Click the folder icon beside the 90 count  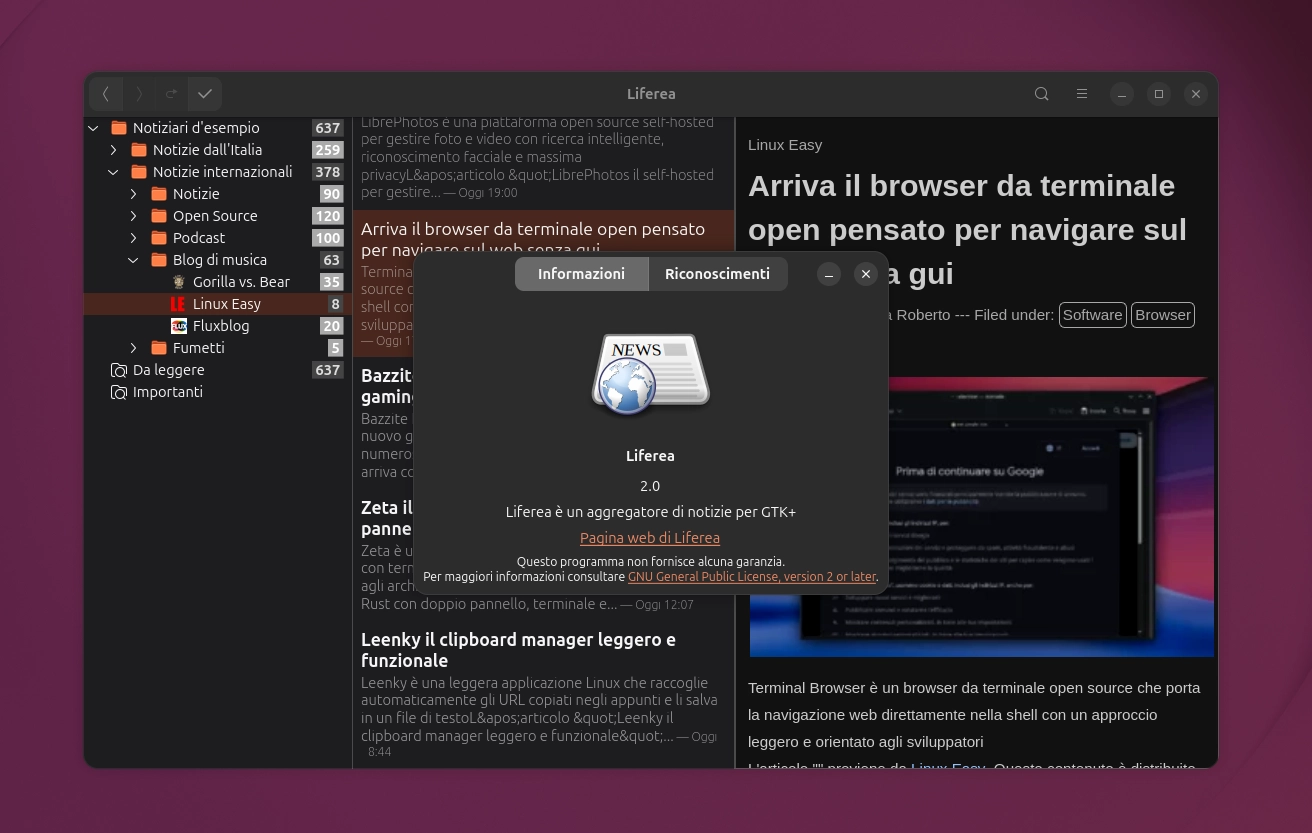159,194
